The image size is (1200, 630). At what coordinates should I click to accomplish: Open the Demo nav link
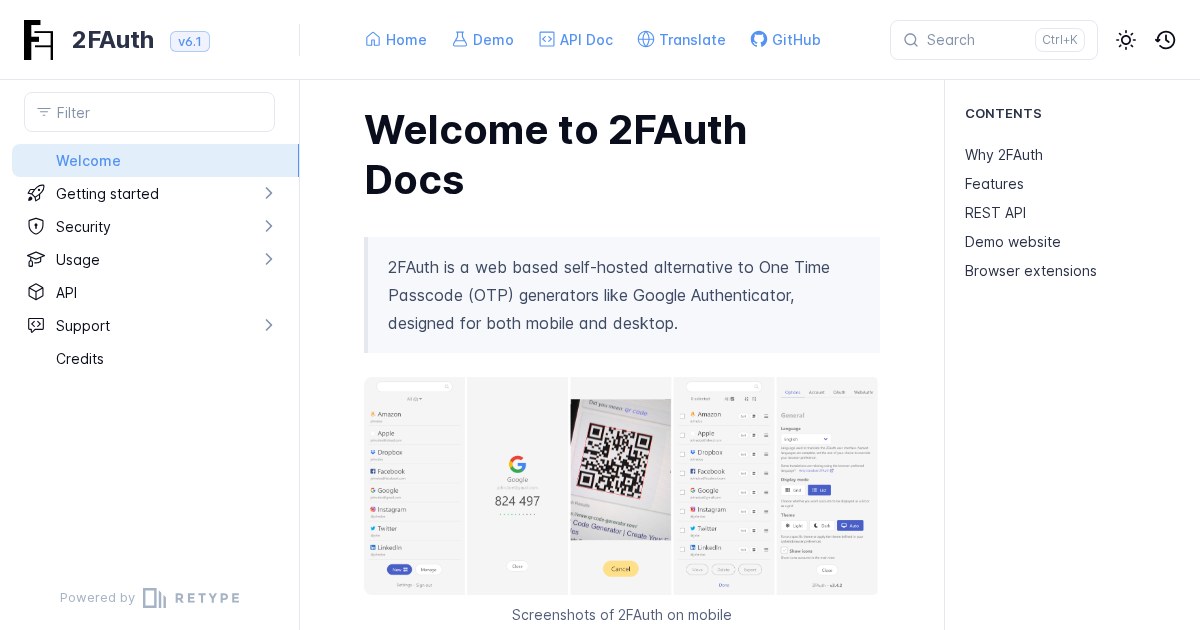(x=483, y=40)
